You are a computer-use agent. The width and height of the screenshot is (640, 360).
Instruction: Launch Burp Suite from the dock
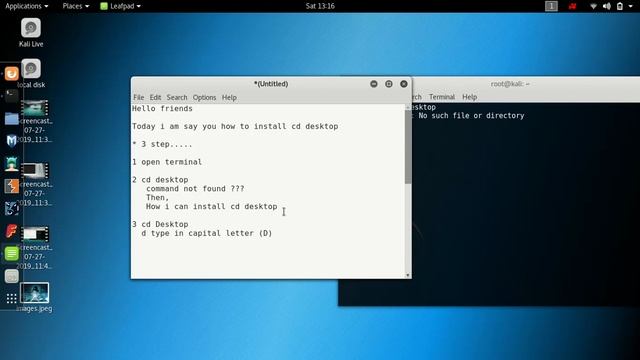click(11, 186)
